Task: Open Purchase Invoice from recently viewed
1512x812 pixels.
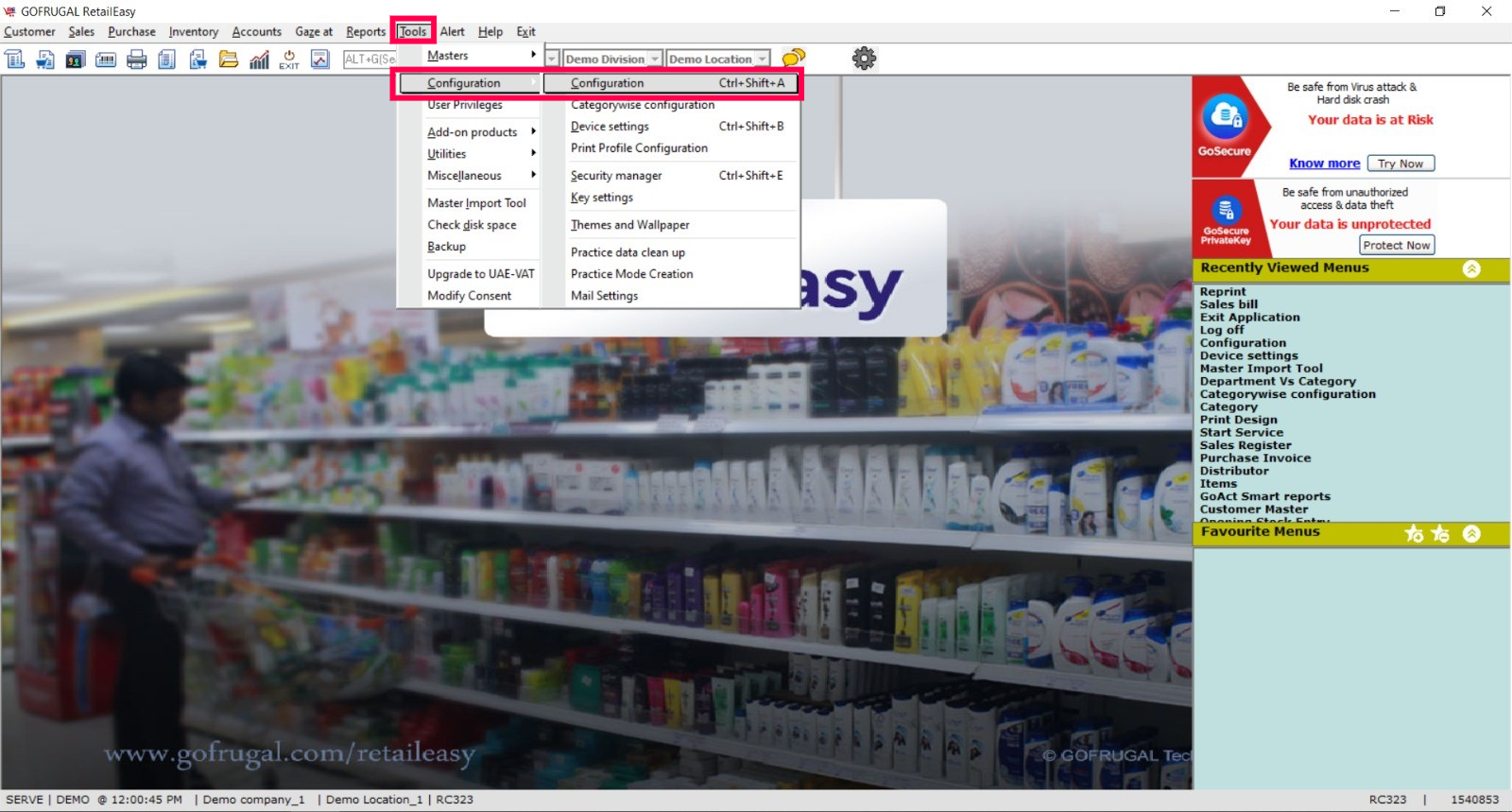Action: click(x=1255, y=458)
